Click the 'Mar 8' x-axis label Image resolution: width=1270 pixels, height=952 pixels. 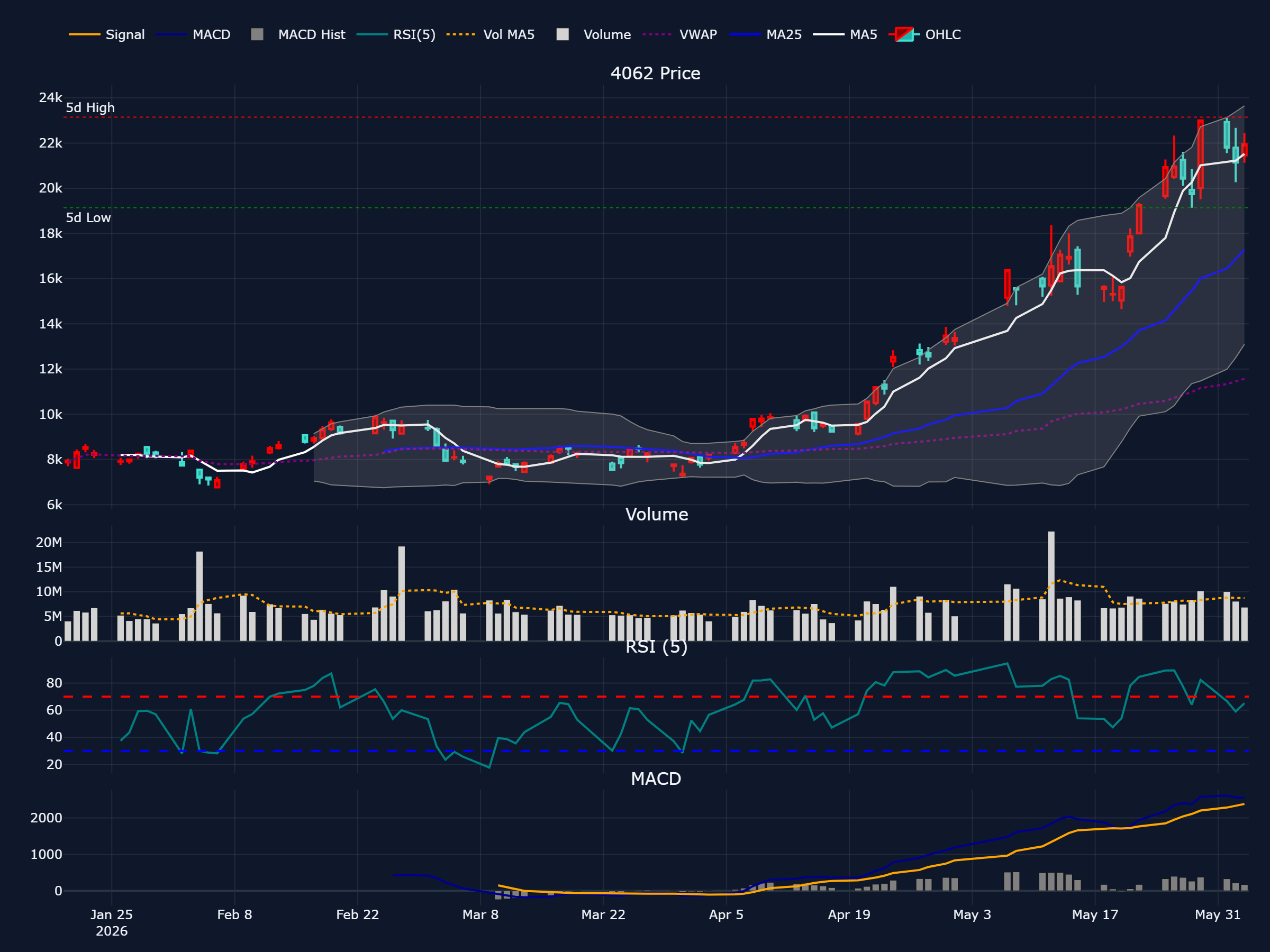pyautogui.click(x=480, y=914)
